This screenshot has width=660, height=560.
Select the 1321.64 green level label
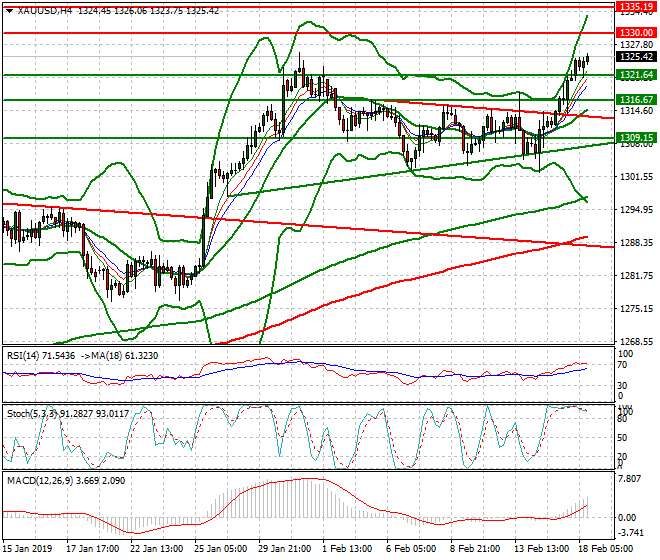636,75
